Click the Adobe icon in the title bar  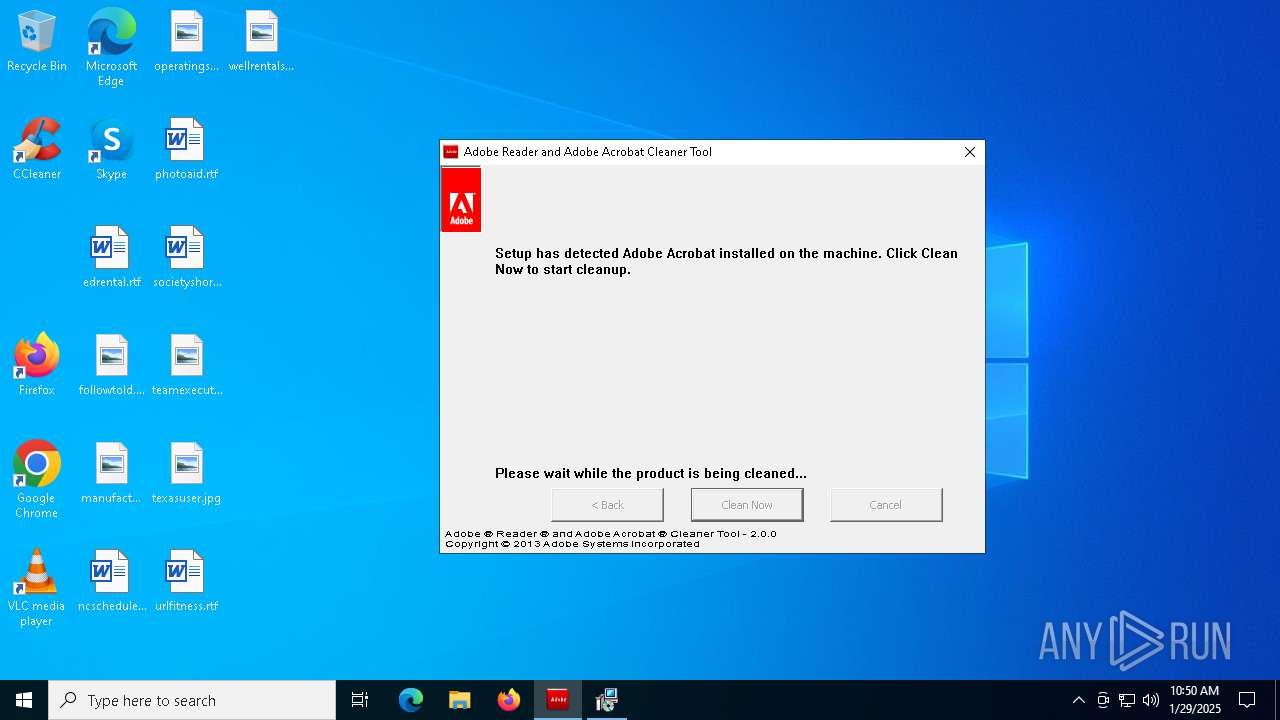451,152
